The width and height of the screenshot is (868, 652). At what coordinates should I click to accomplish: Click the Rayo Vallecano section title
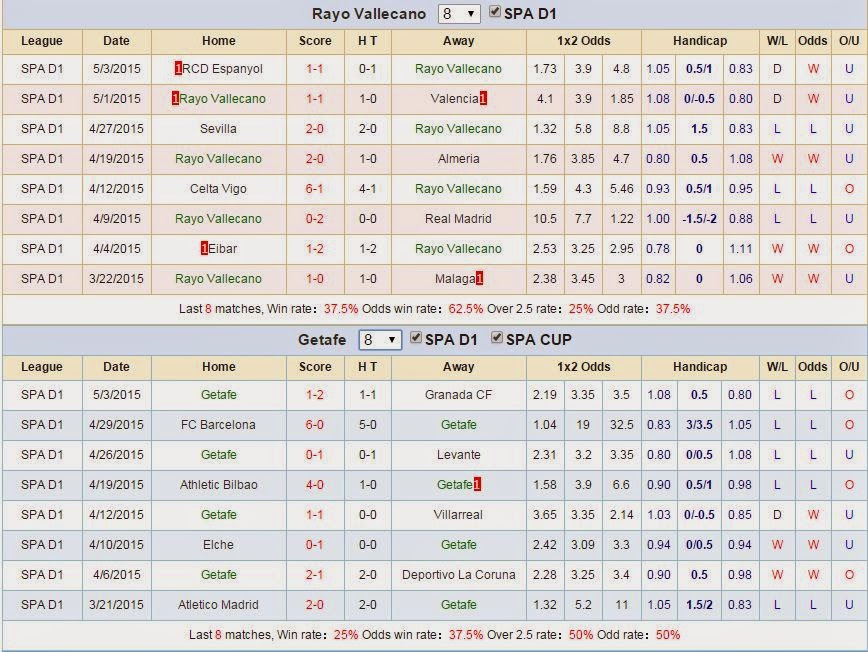coord(369,13)
